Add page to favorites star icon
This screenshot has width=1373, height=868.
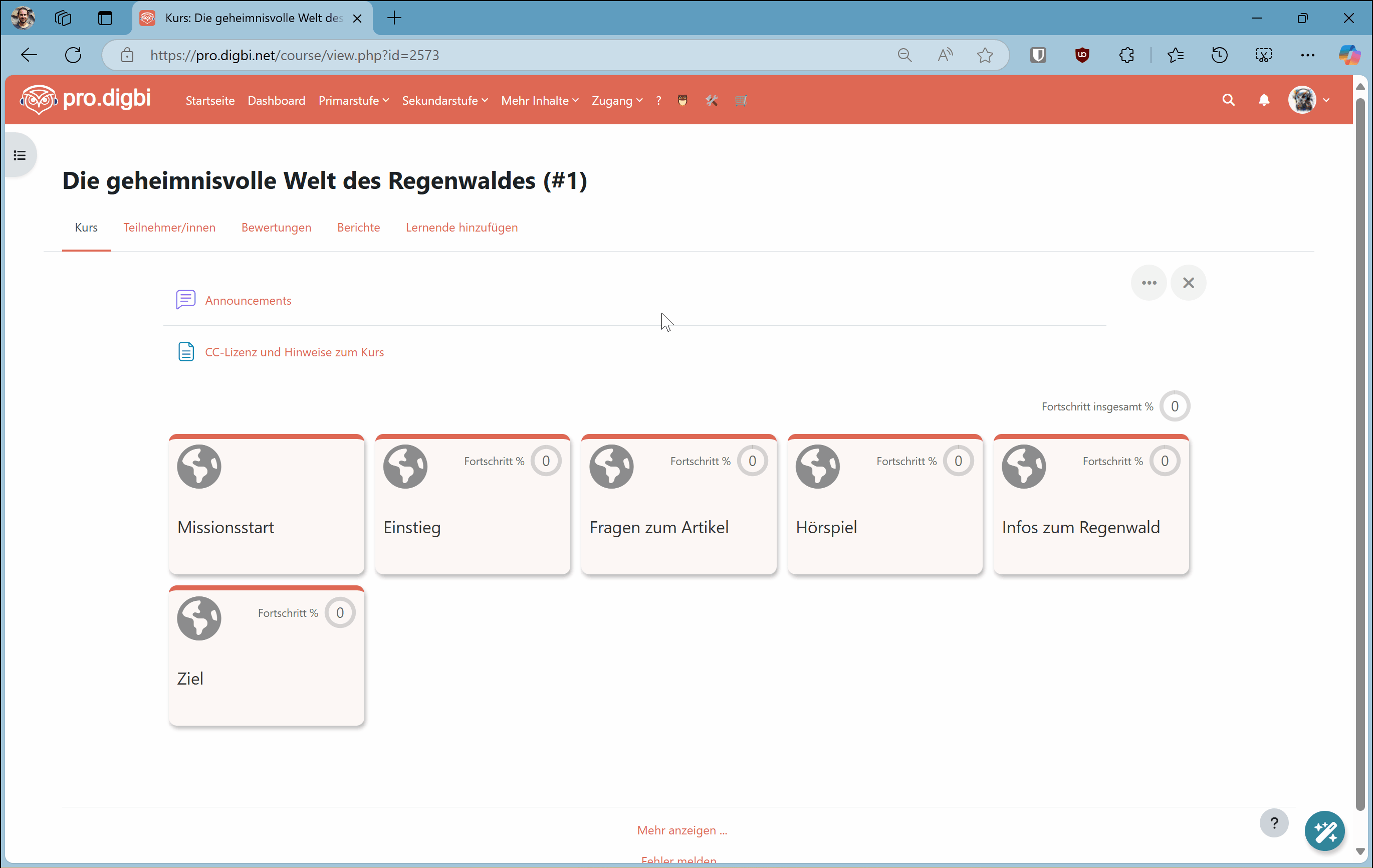tap(985, 55)
